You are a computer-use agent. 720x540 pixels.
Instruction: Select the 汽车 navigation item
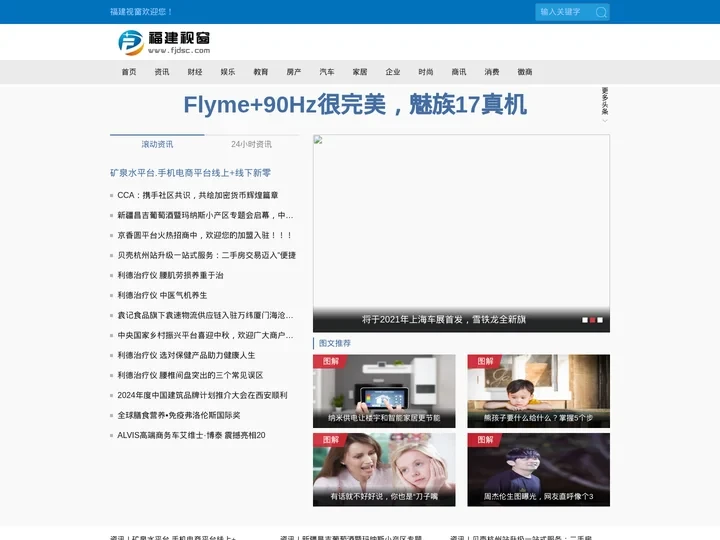point(327,72)
